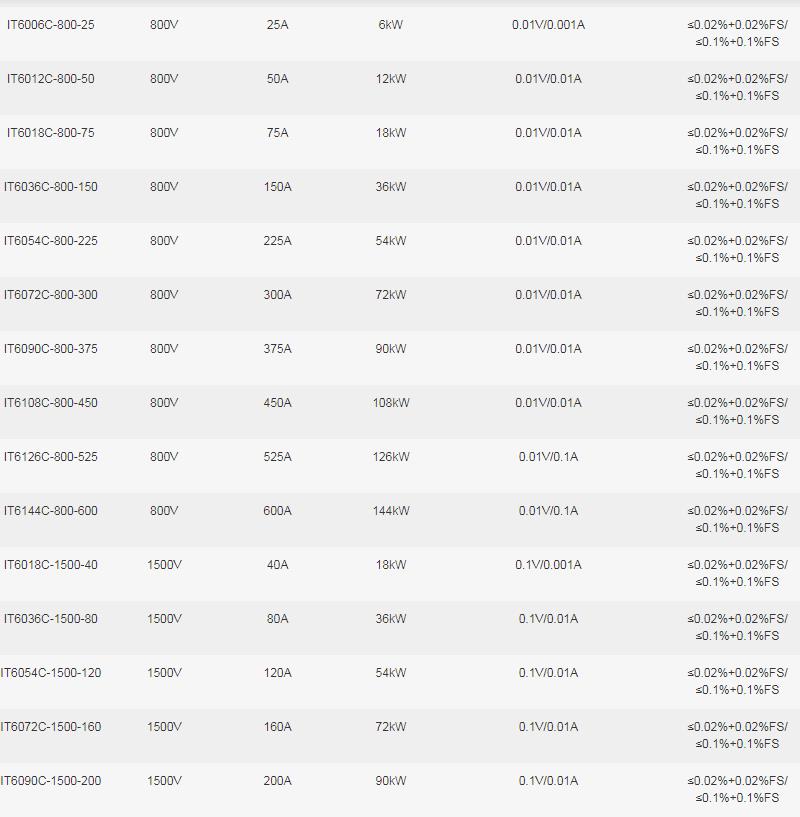Screen dimensions: 800x817
Task: Click the IT6006C-800-25 model name
Action: coord(51,25)
